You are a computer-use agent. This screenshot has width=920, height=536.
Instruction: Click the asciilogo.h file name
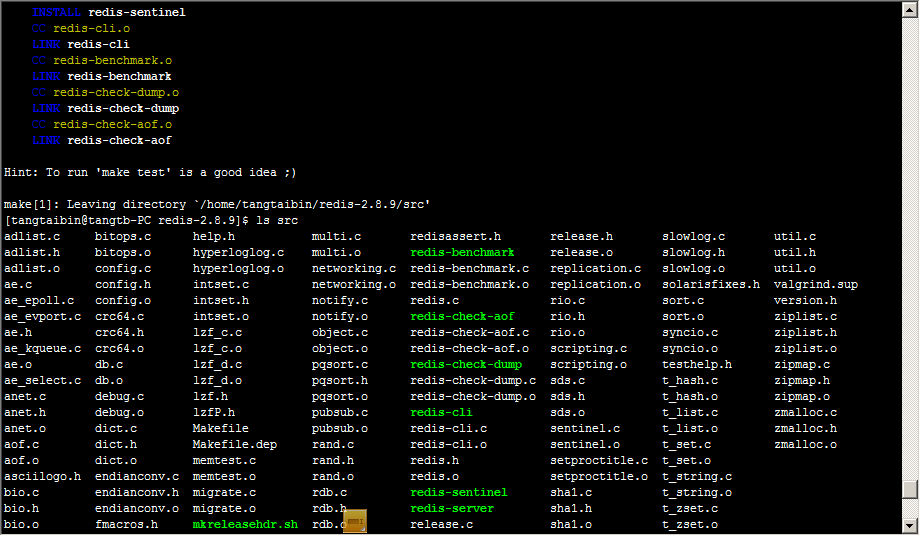[42, 476]
